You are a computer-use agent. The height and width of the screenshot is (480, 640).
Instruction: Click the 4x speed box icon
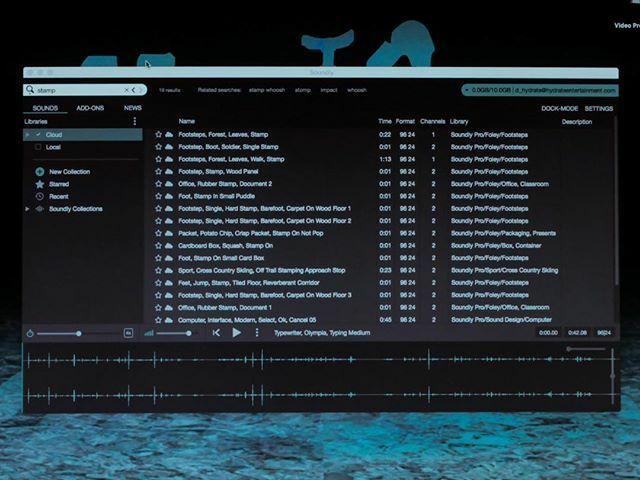(128, 333)
